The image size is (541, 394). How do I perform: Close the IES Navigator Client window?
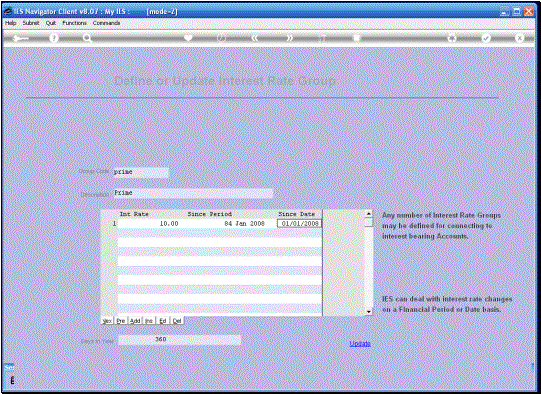point(529,12)
